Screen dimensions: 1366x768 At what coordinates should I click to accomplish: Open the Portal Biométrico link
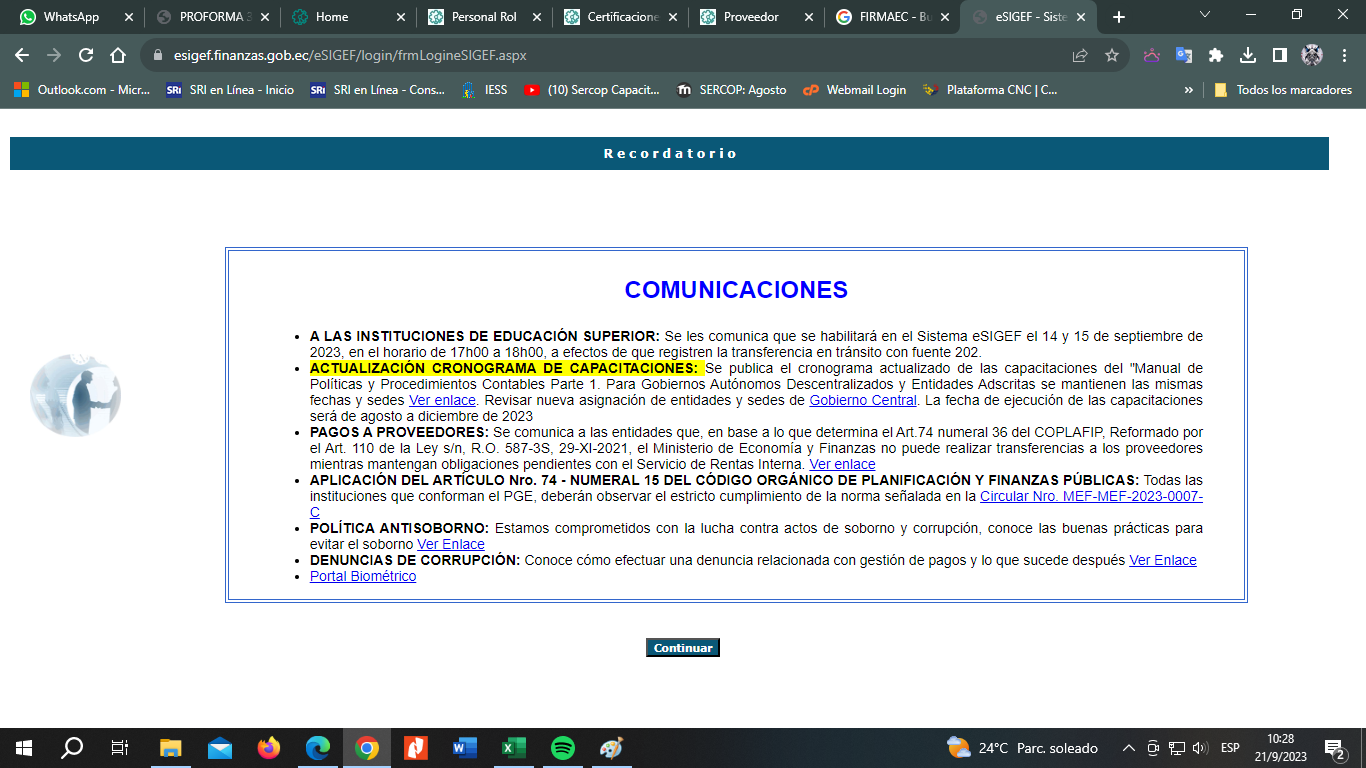coord(363,576)
